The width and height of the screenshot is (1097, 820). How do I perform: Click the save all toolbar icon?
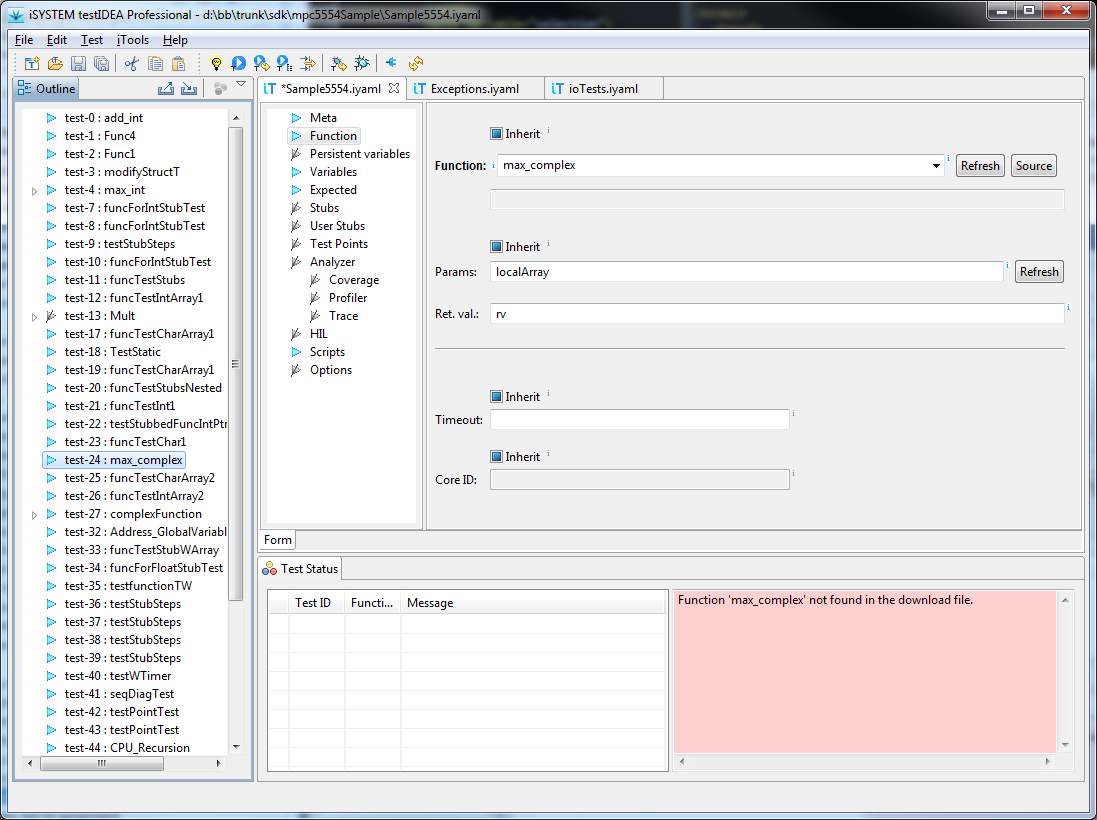point(101,64)
